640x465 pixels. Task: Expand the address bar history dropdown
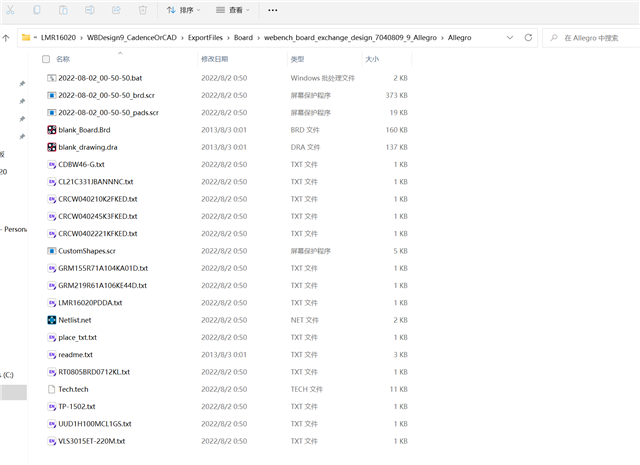point(510,38)
